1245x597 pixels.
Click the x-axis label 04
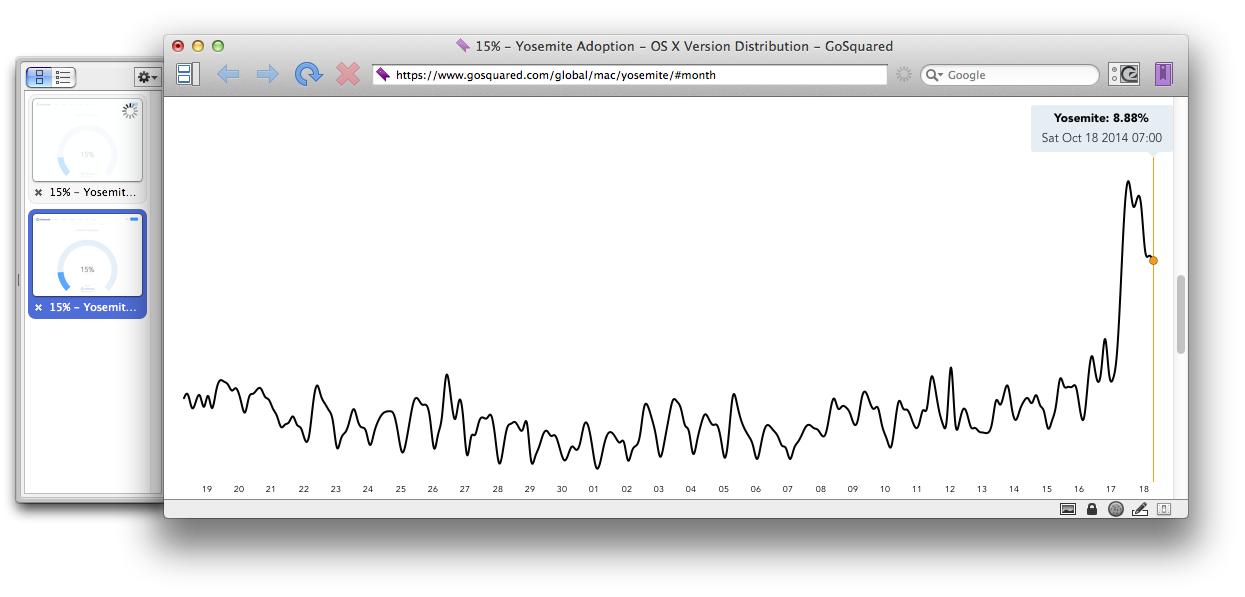[x=691, y=489]
